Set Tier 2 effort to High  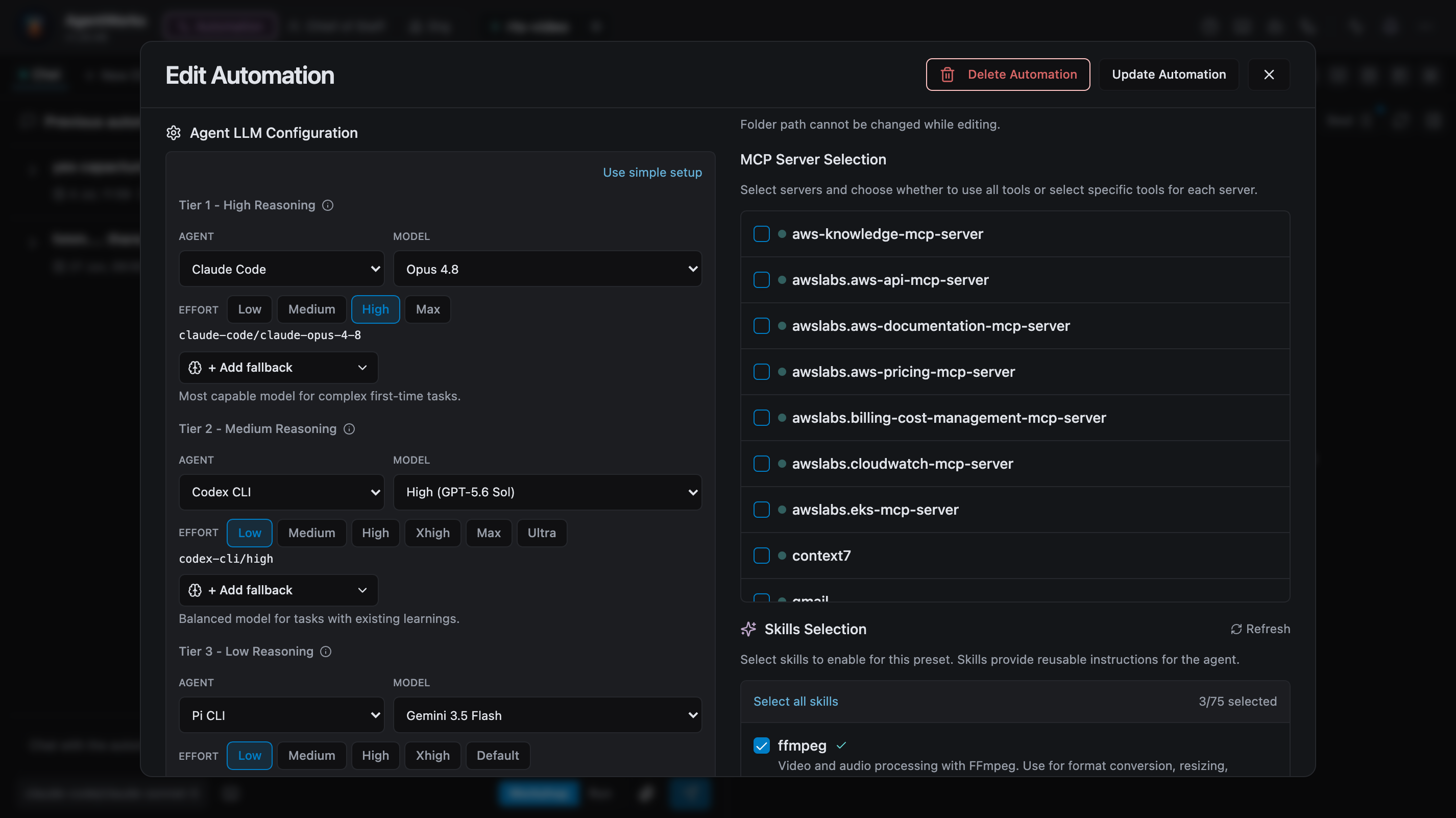coord(375,533)
